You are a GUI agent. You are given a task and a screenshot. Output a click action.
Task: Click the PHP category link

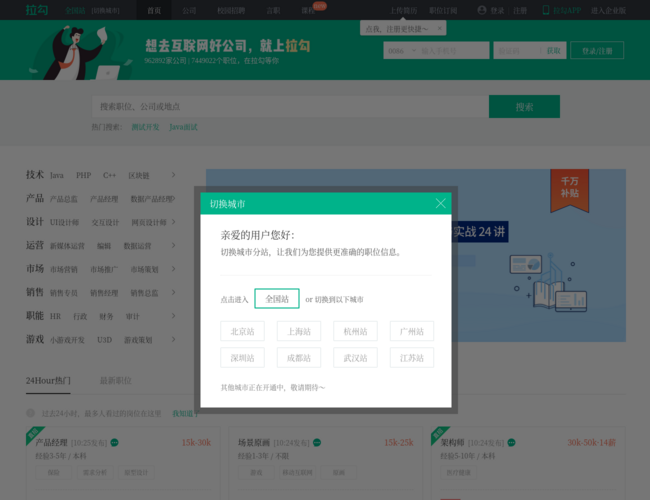tap(83, 175)
